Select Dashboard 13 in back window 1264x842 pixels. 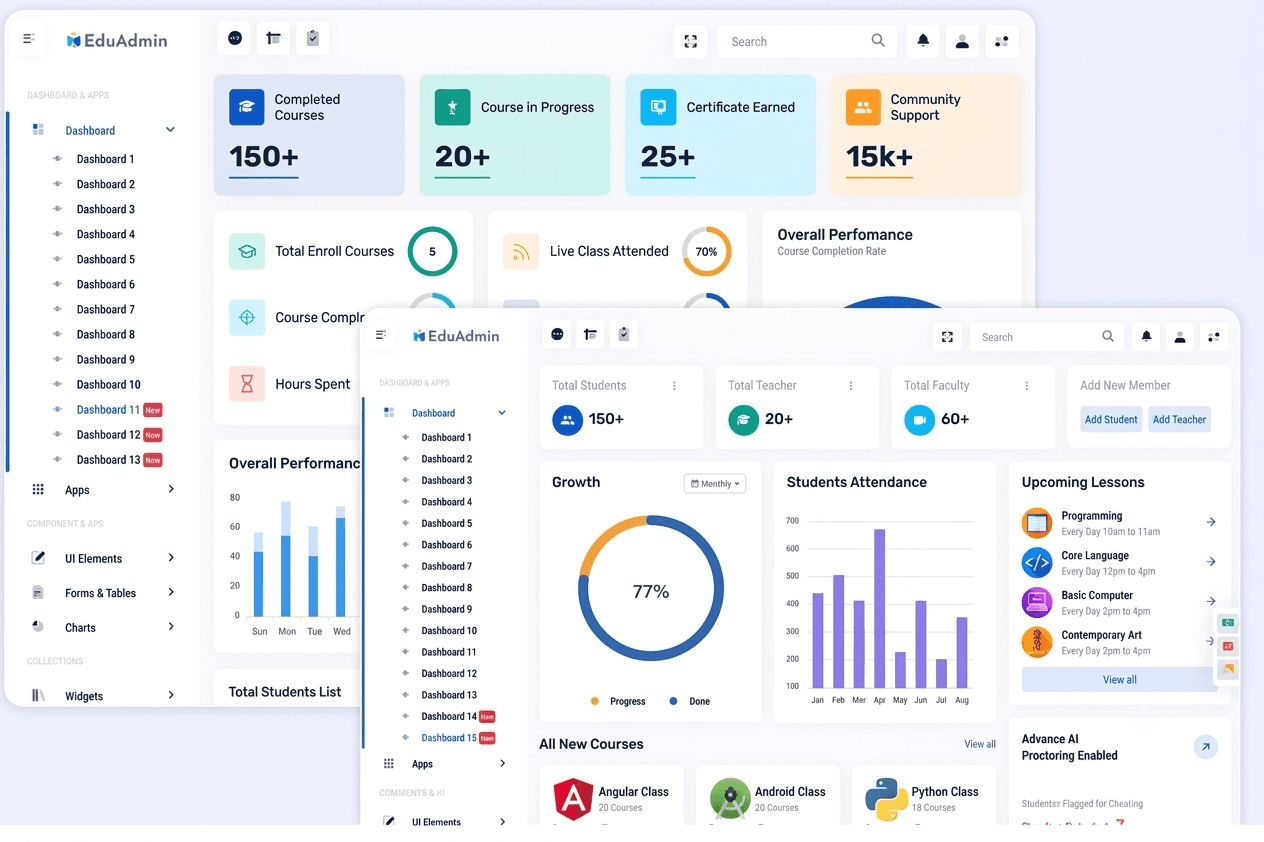point(108,460)
